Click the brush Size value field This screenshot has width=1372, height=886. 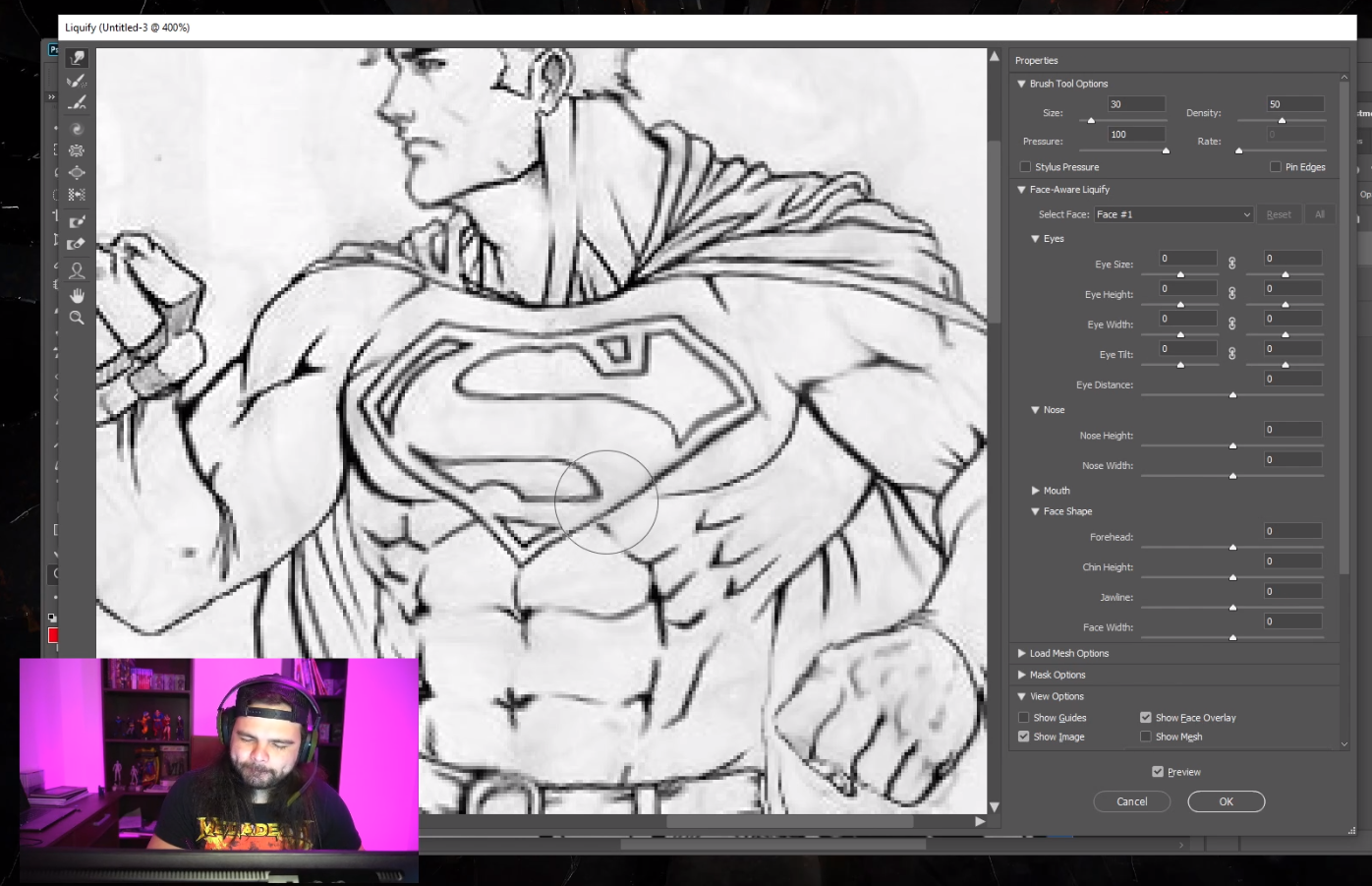pos(1136,104)
